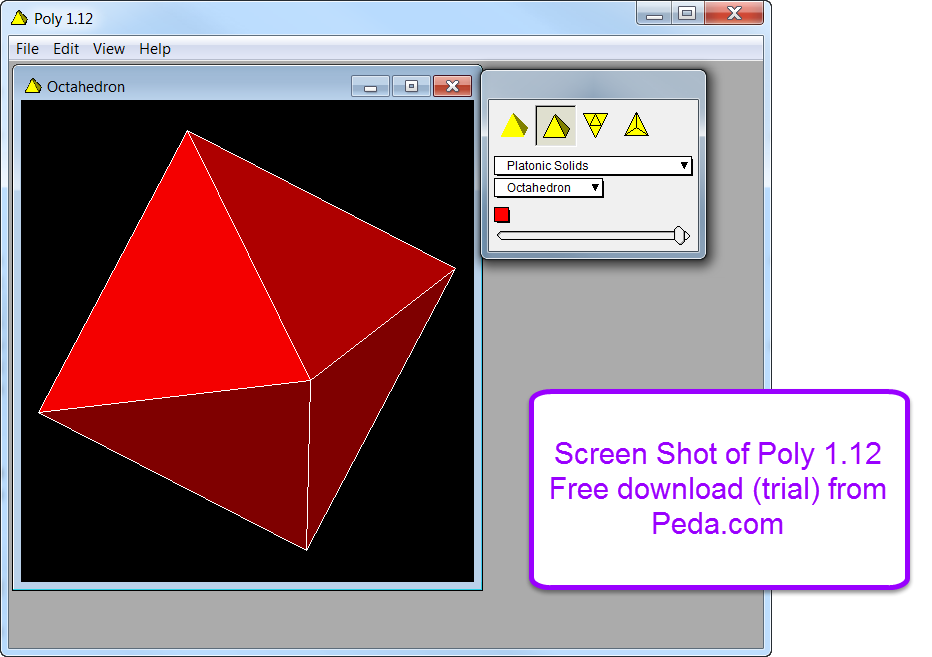The width and height of the screenshot is (932, 657).
Task: Close the Octahedron child window
Action: (x=452, y=86)
